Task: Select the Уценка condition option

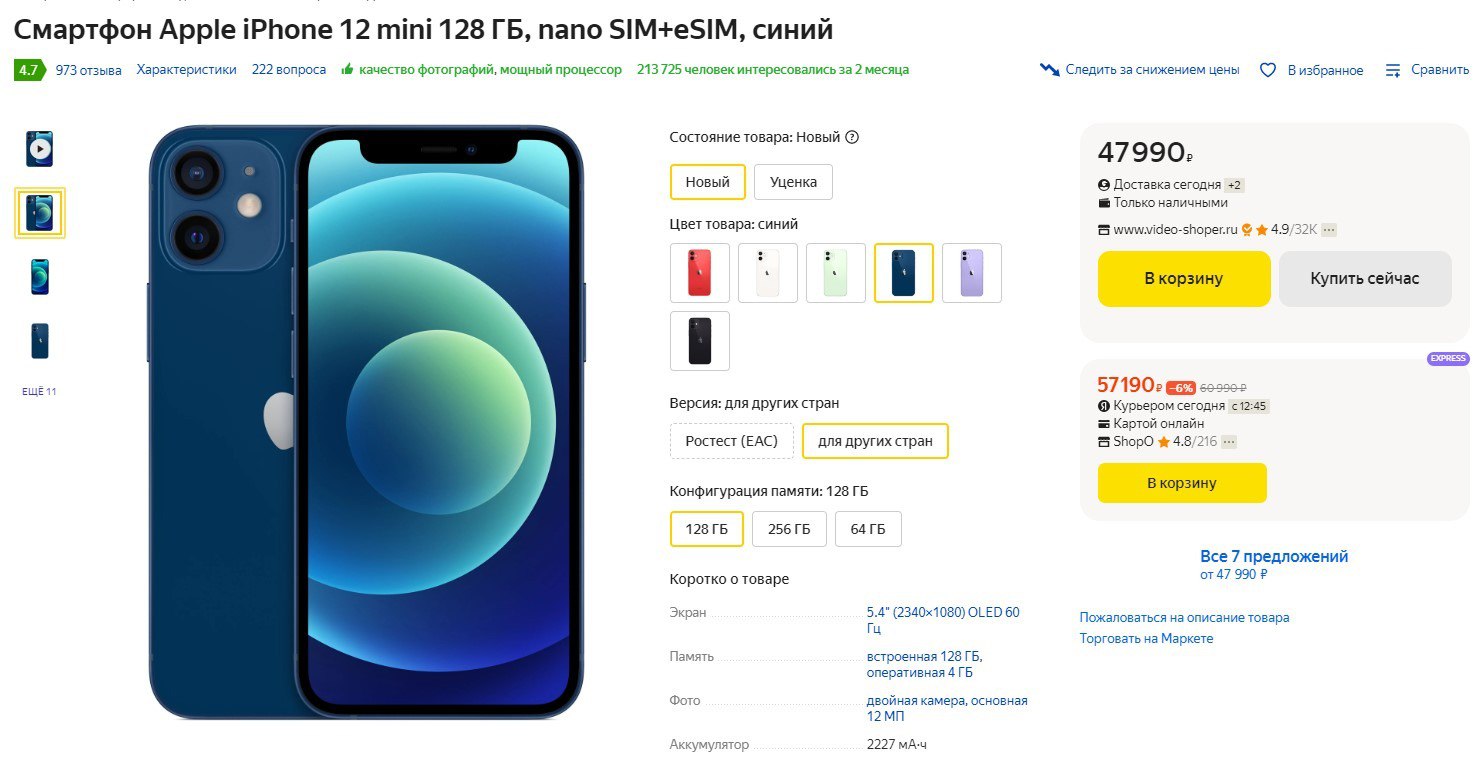Action: (793, 182)
